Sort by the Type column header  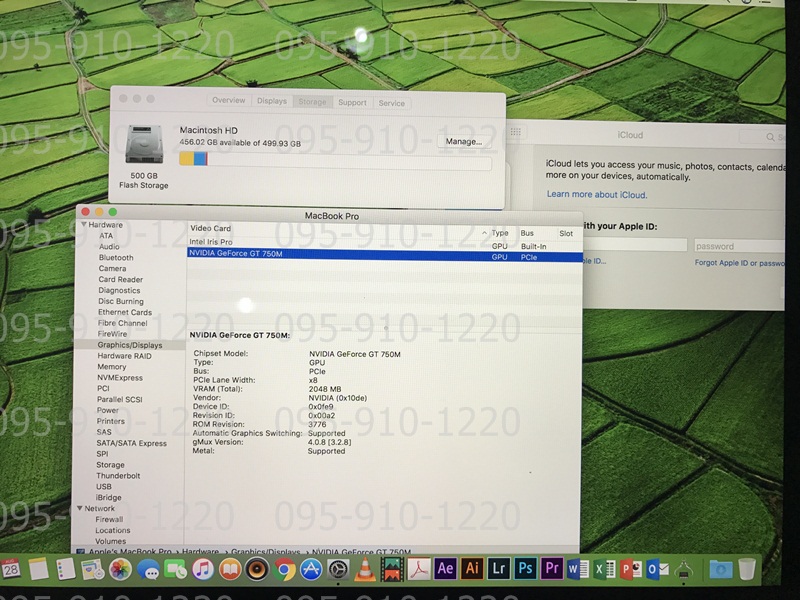[500, 233]
